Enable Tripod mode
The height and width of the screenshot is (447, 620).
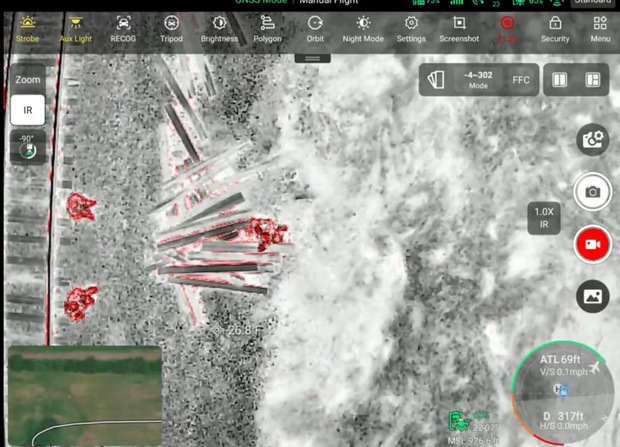[171, 30]
